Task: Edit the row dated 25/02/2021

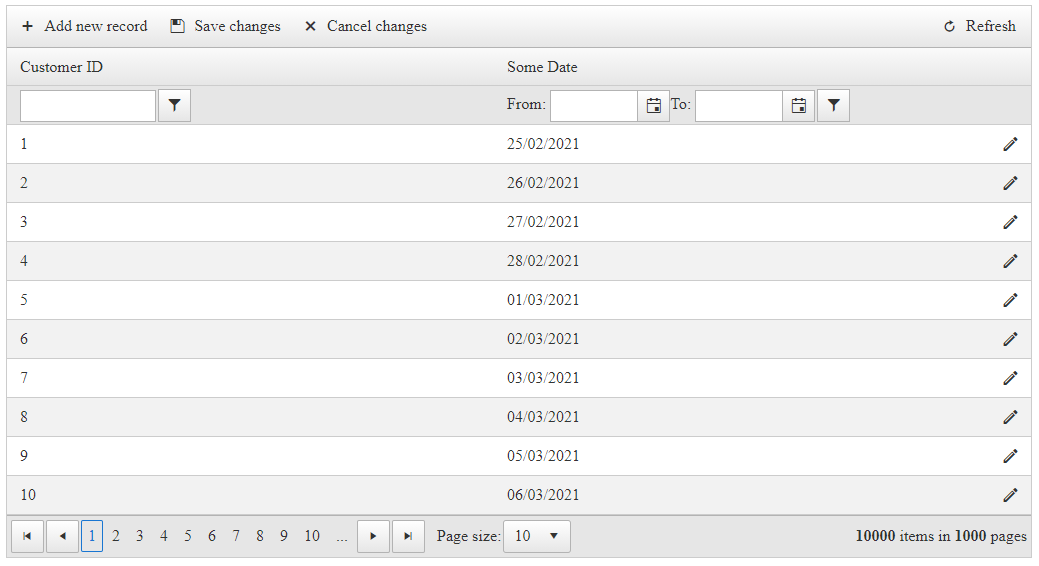Action: click(1010, 144)
